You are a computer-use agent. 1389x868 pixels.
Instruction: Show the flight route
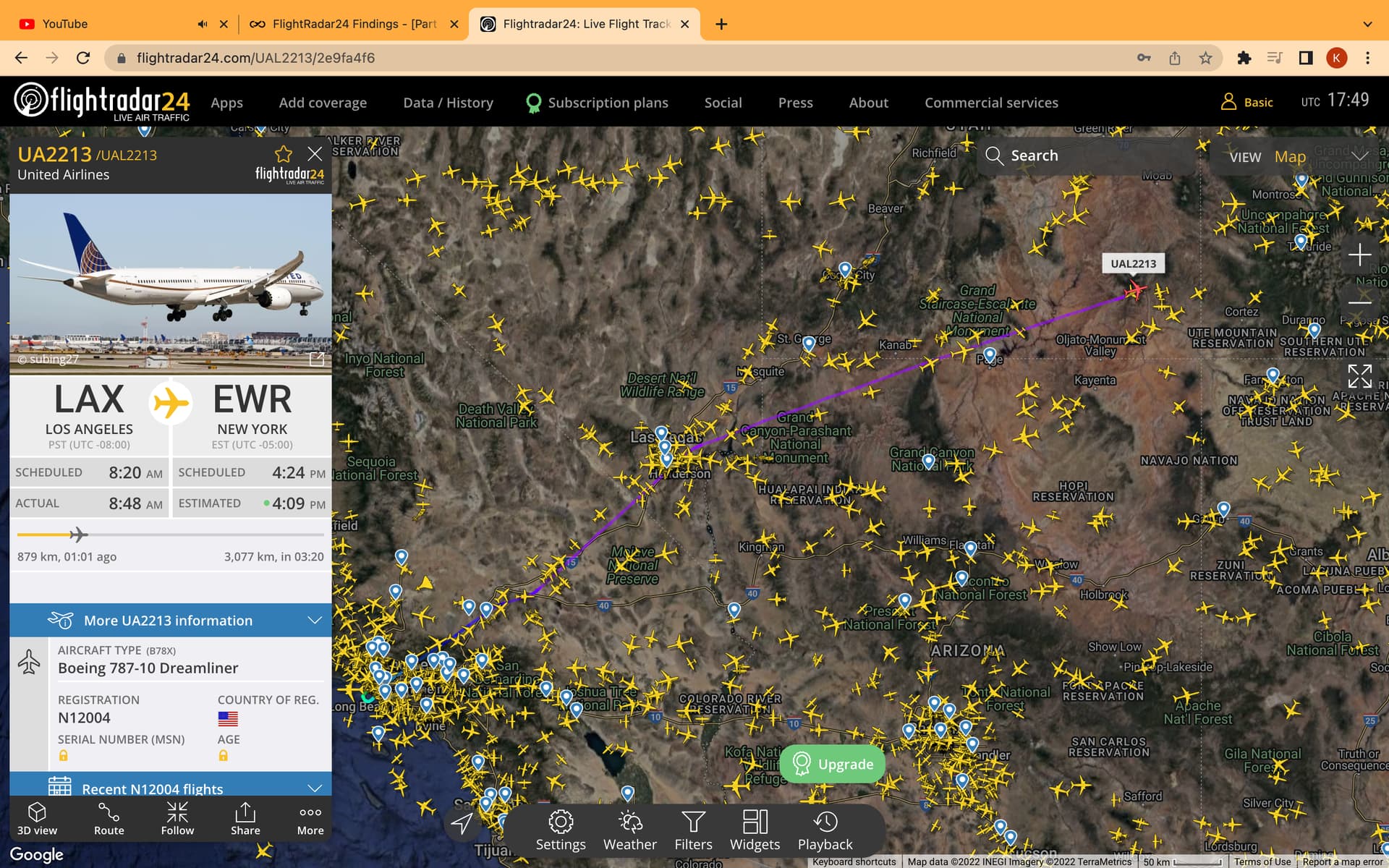click(109, 818)
